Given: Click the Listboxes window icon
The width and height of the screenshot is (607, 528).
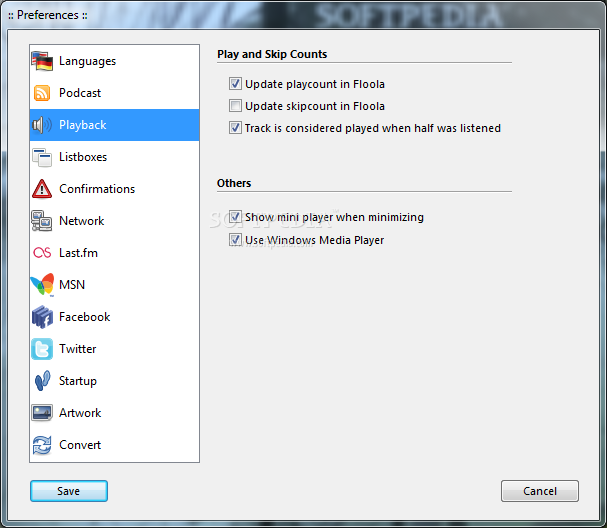Looking at the screenshot, I should tap(42, 157).
